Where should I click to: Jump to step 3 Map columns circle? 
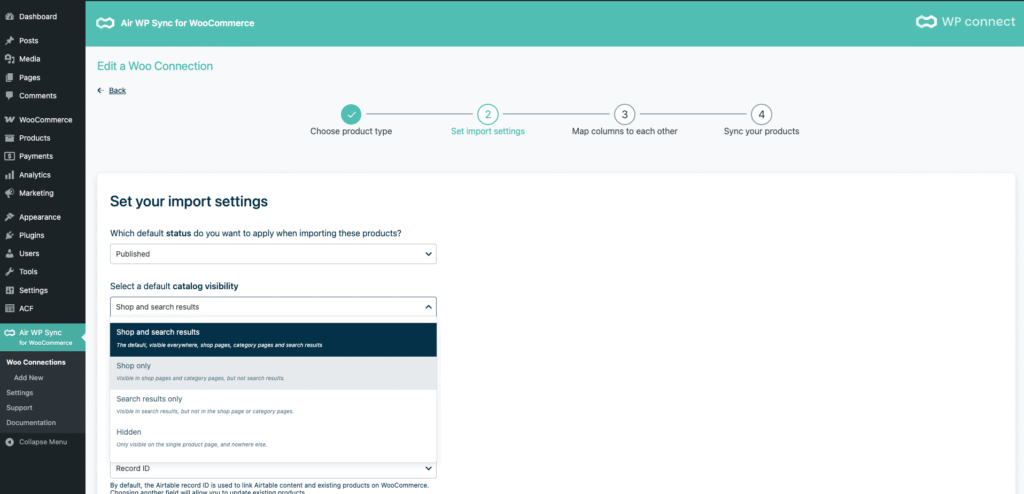[623, 114]
